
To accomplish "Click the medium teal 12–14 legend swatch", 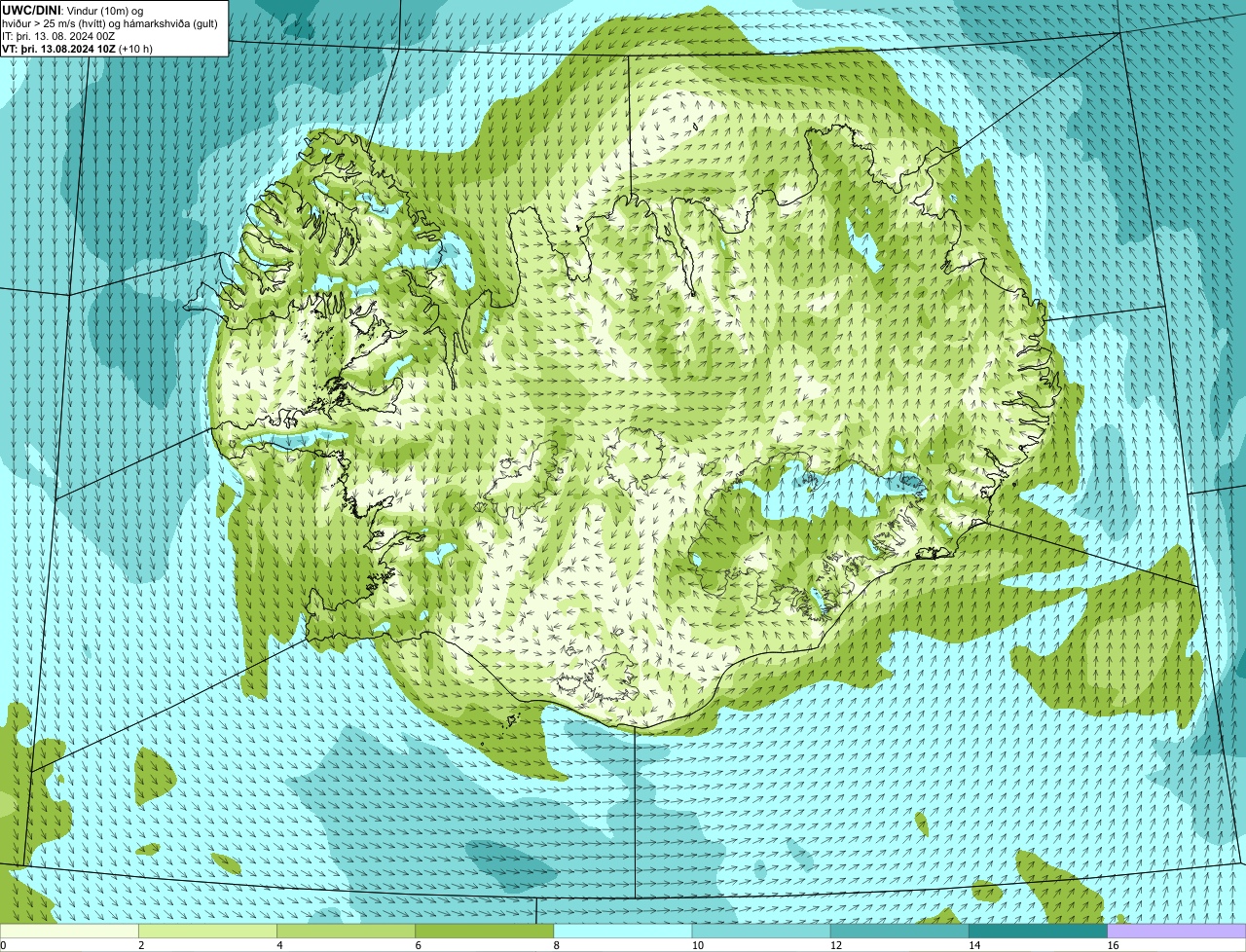I will 899,931.
